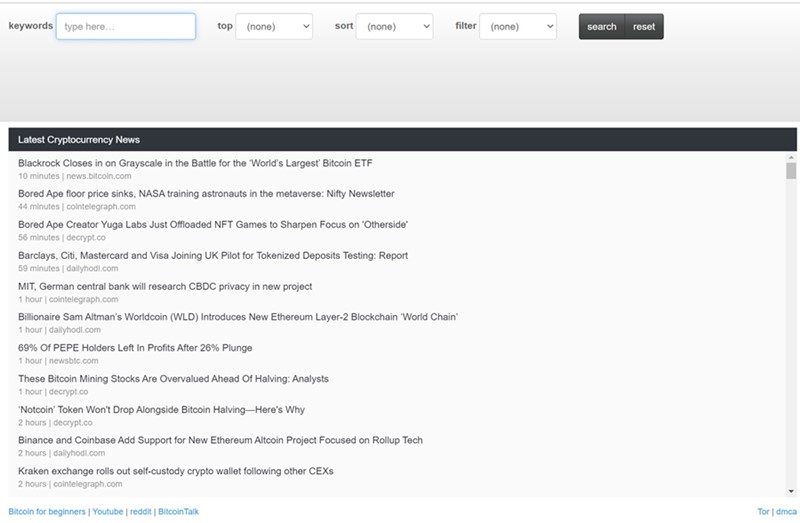Image resolution: width=800 pixels, height=523 pixels.
Task: Open MIT German central bank CBDC article
Action: point(165,287)
